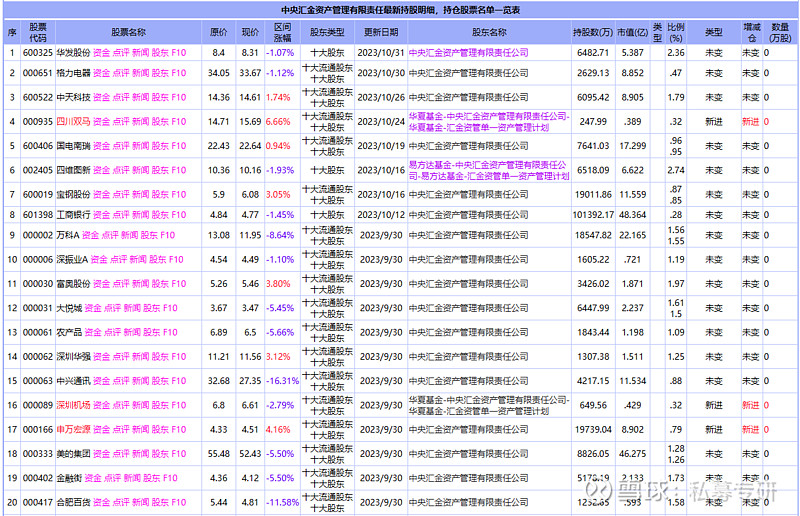800x516 pixels.
Task: Click the -16.31% change for 中兴通讯
Action: [x=282, y=381]
